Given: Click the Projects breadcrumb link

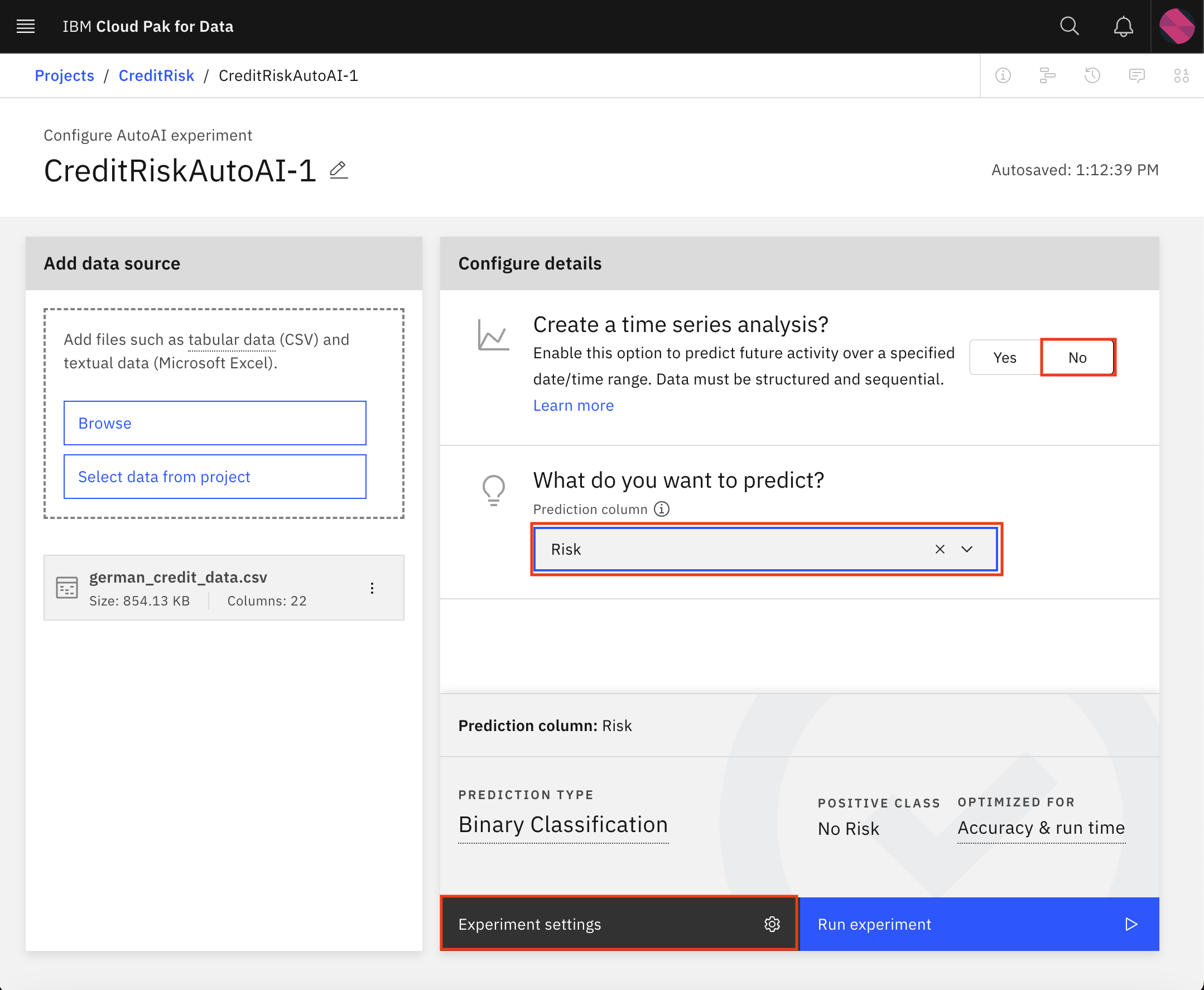Looking at the screenshot, I should (64, 74).
